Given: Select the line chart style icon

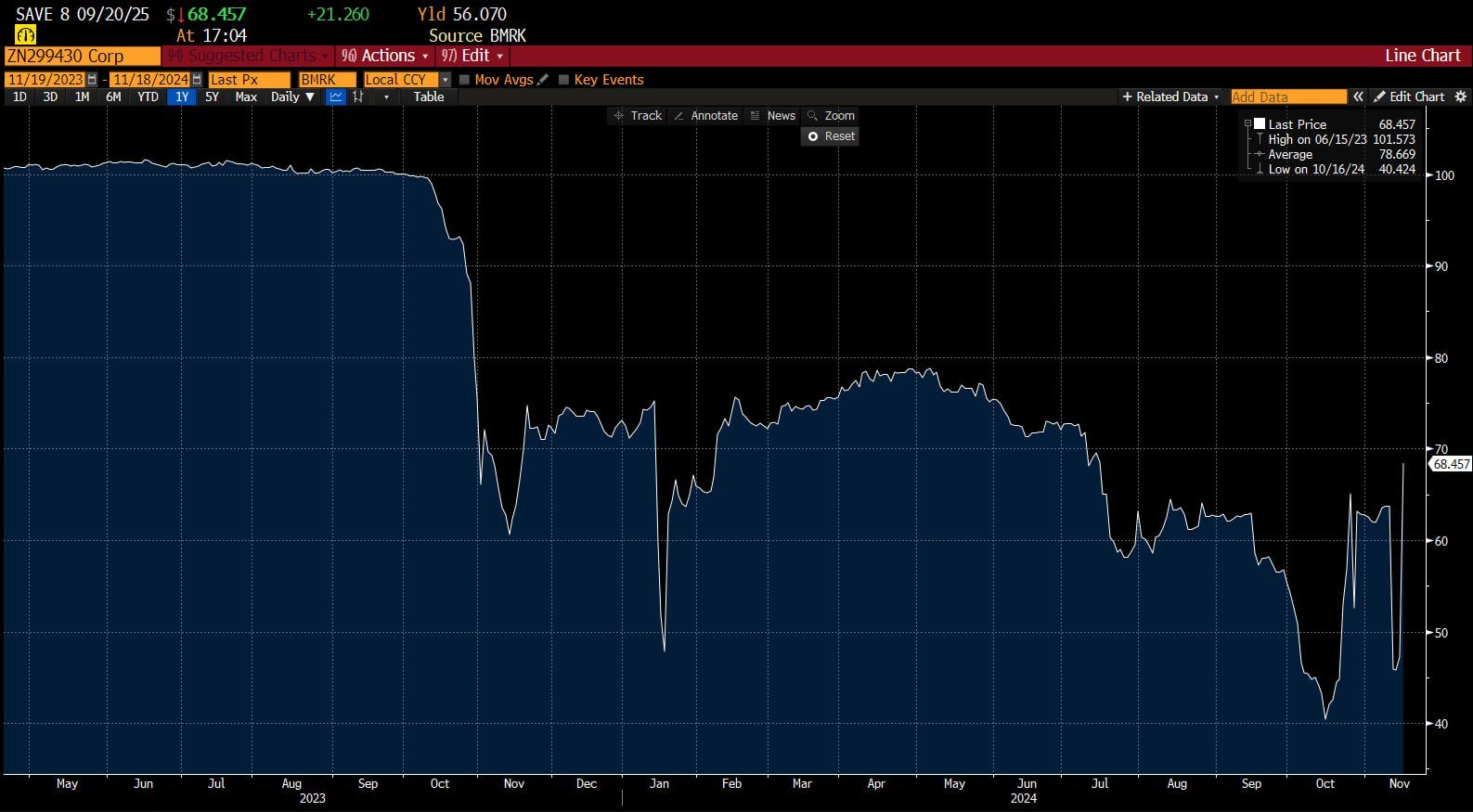Looking at the screenshot, I should [x=336, y=97].
